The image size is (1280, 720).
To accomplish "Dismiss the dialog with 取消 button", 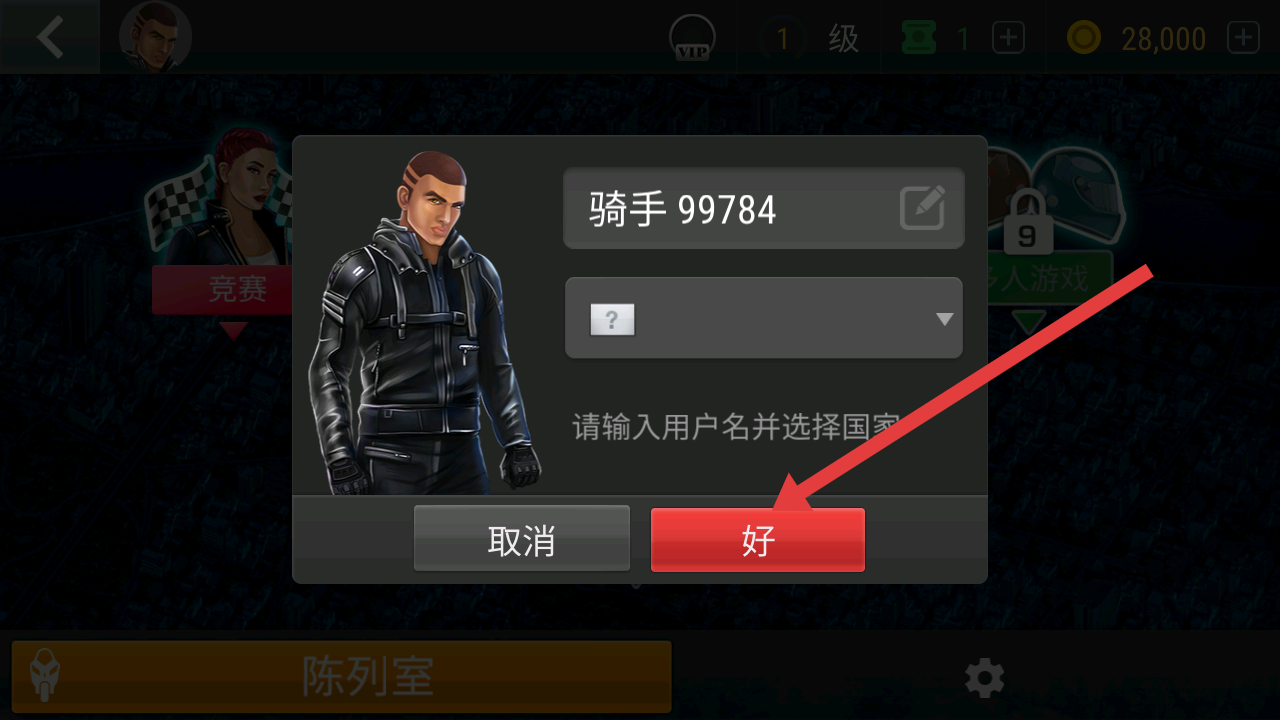I will (x=522, y=540).
